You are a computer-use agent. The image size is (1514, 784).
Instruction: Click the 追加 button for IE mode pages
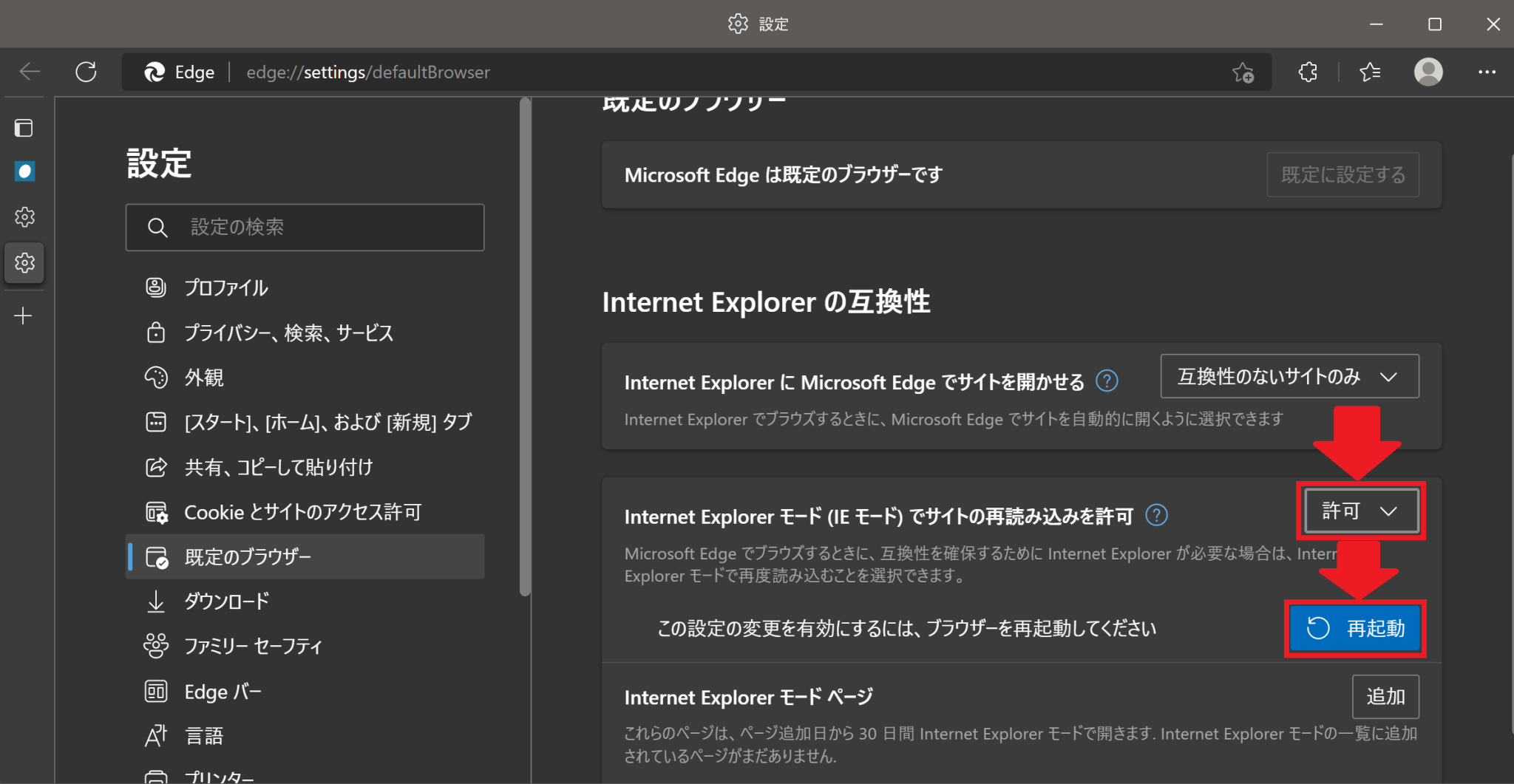point(1385,697)
